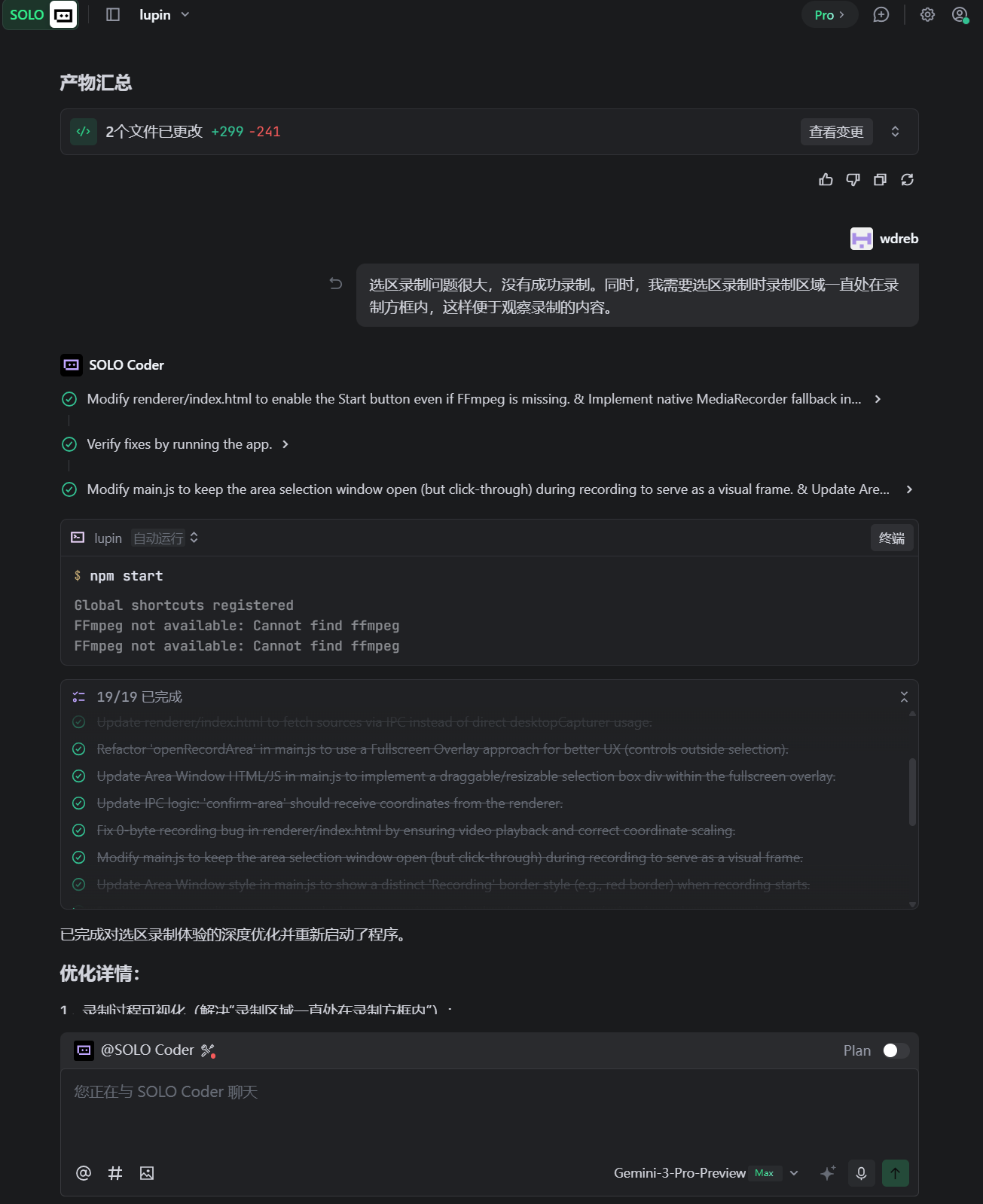This screenshot has height=1204, width=983.
Task: Click the Pro upgrade button
Action: point(829,15)
